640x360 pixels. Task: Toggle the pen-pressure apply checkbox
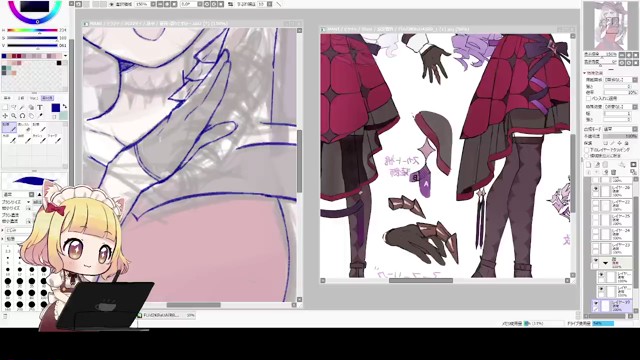pyautogui.click(x=588, y=98)
